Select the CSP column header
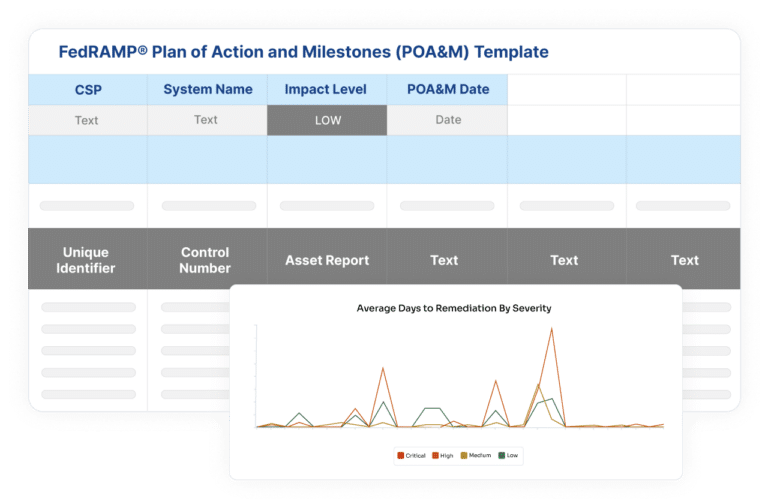 click(x=88, y=90)
